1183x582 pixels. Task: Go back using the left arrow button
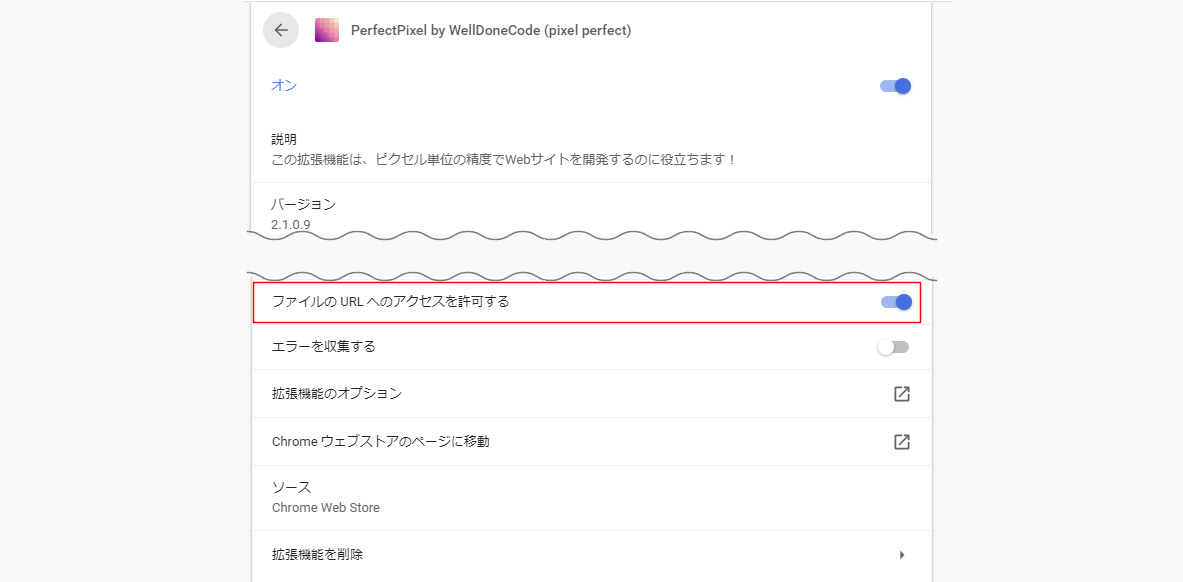point(281,30)
